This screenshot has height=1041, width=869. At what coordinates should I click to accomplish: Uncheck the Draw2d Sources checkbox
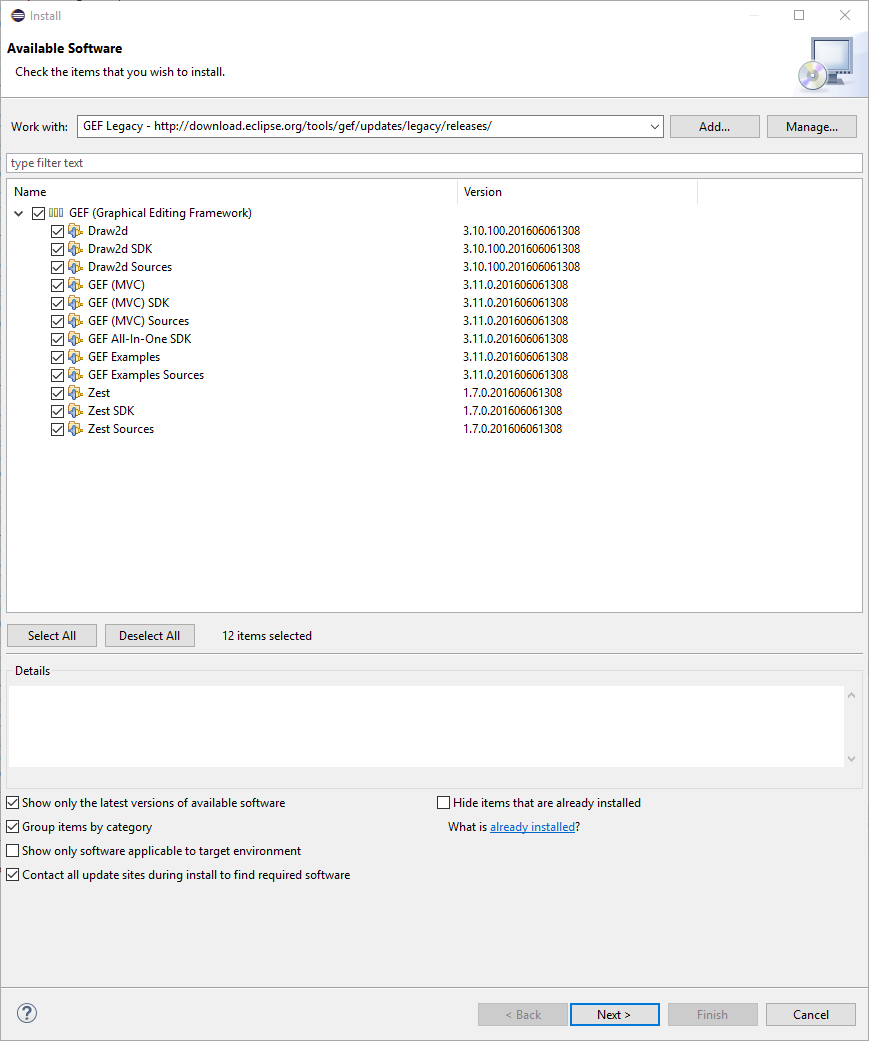[58, 267]
